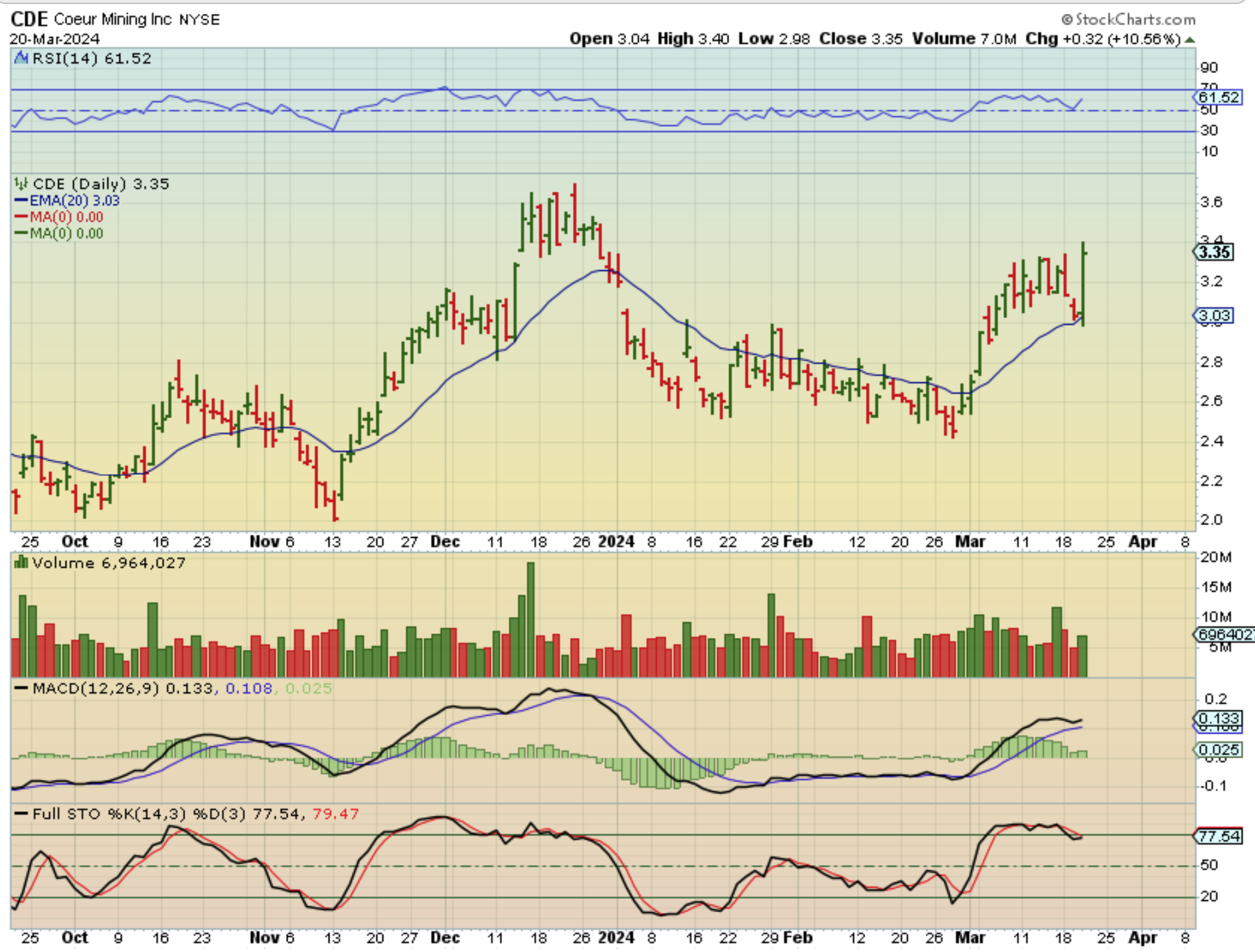This screenshot has width=1255, height=952.
Task: Select the green MA(0) legend line marker
Action: click(21, 233)
